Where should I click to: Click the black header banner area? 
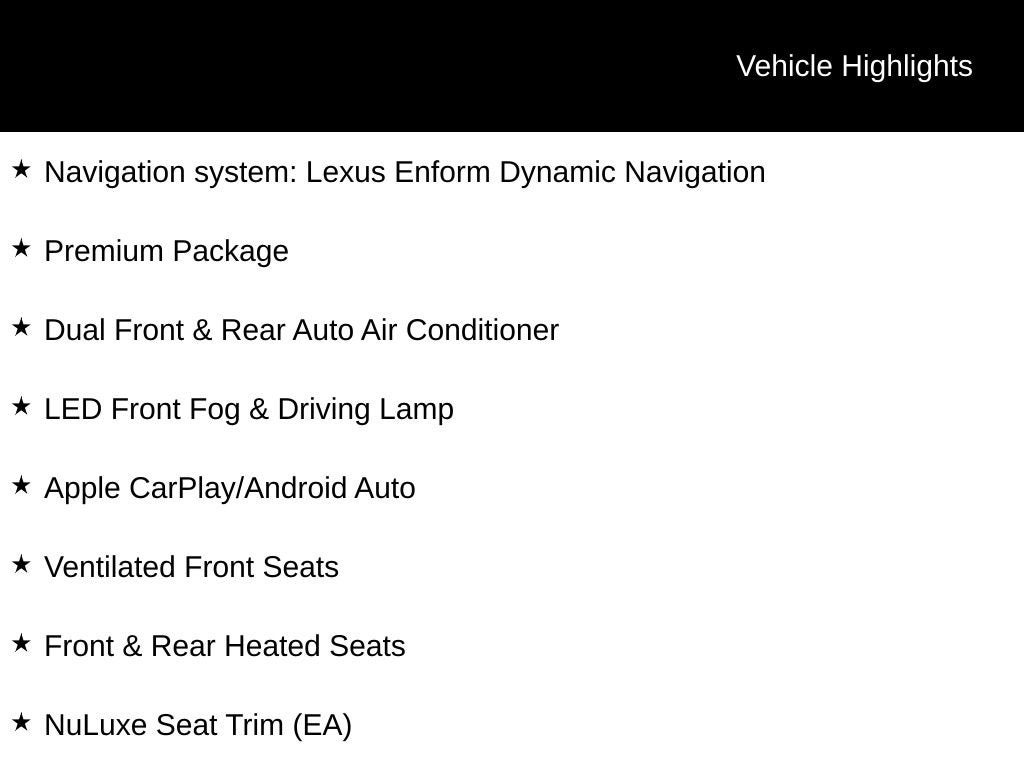coord(512,66)
